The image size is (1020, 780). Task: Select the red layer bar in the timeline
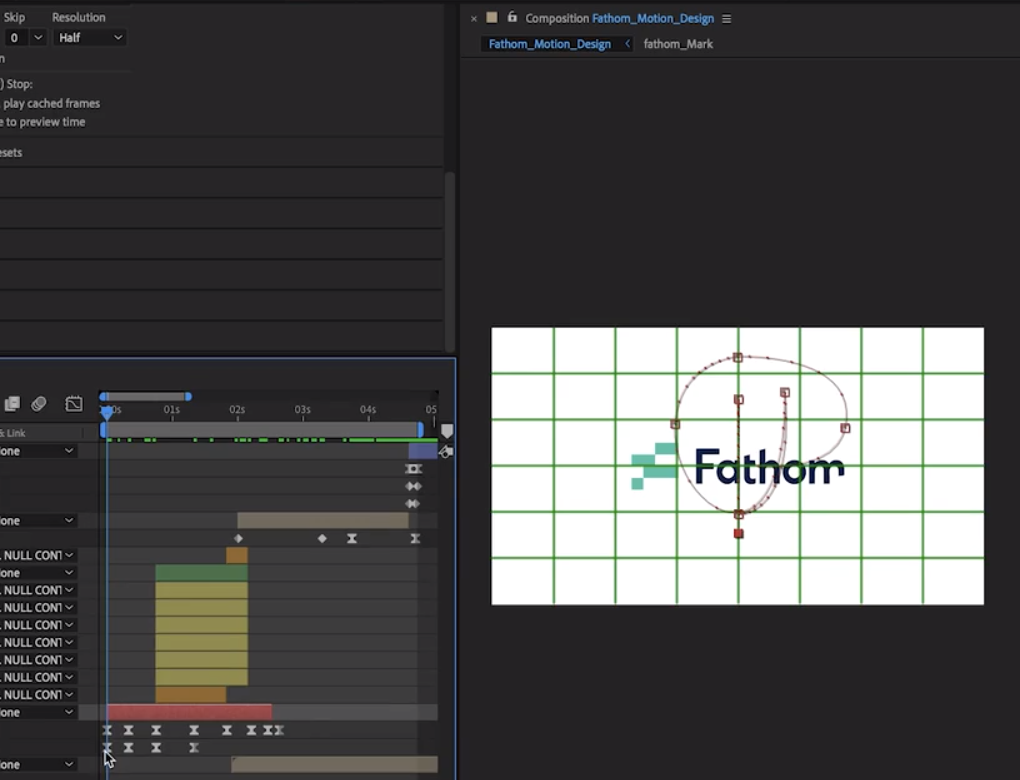[x=189, y=712]
